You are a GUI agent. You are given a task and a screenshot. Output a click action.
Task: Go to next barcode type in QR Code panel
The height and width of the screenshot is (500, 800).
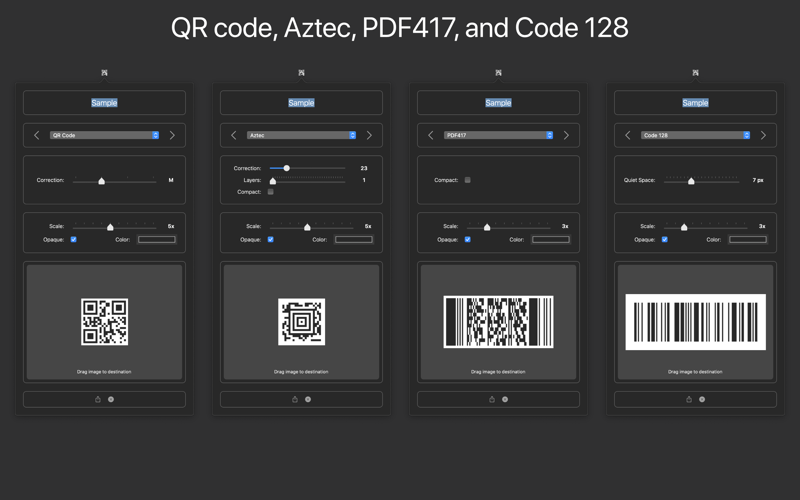click(172, 135)
